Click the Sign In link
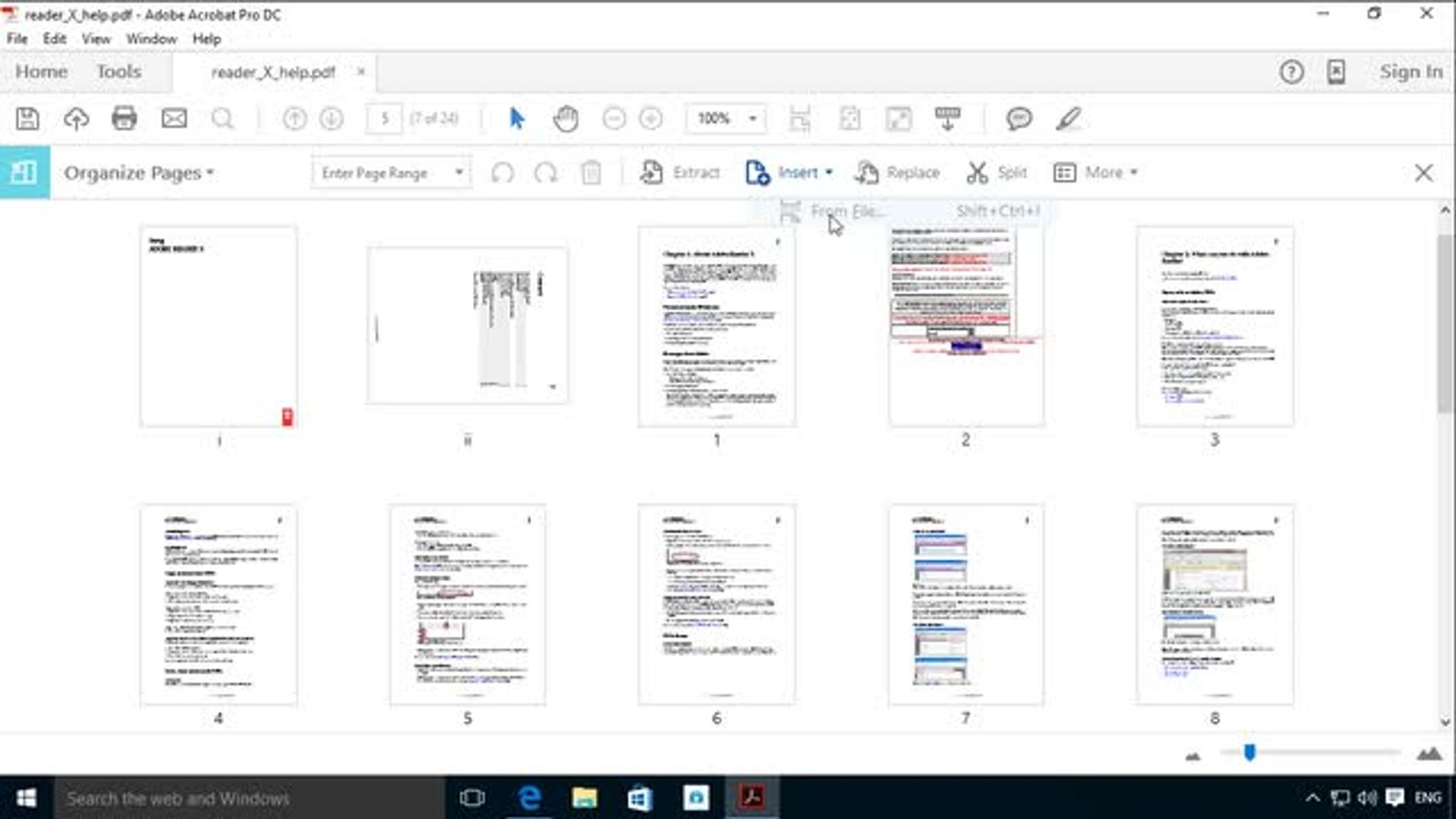1456x819 pixels. (x=1410, y=71)
